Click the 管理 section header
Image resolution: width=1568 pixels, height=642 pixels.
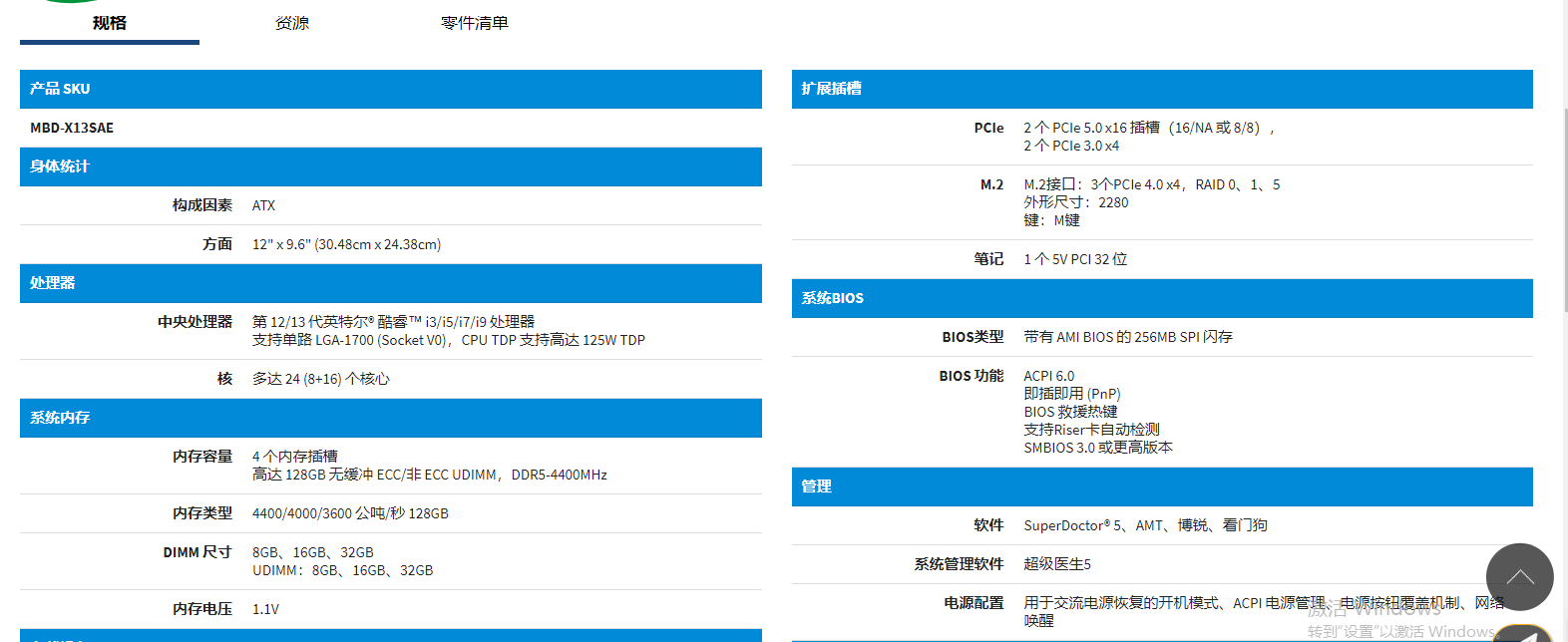click(1161, 486)
